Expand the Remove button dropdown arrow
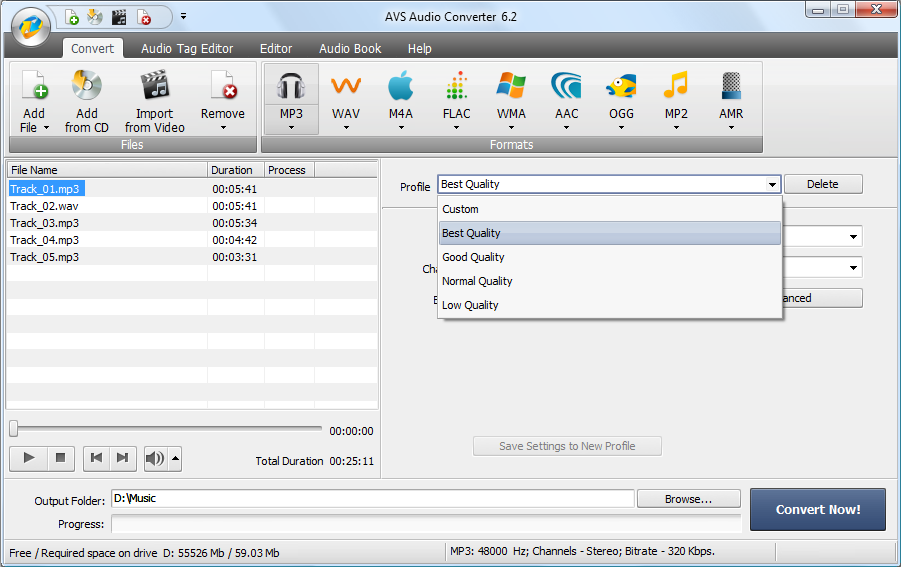This screenshot has height=567, width=901. click(223, 128)
